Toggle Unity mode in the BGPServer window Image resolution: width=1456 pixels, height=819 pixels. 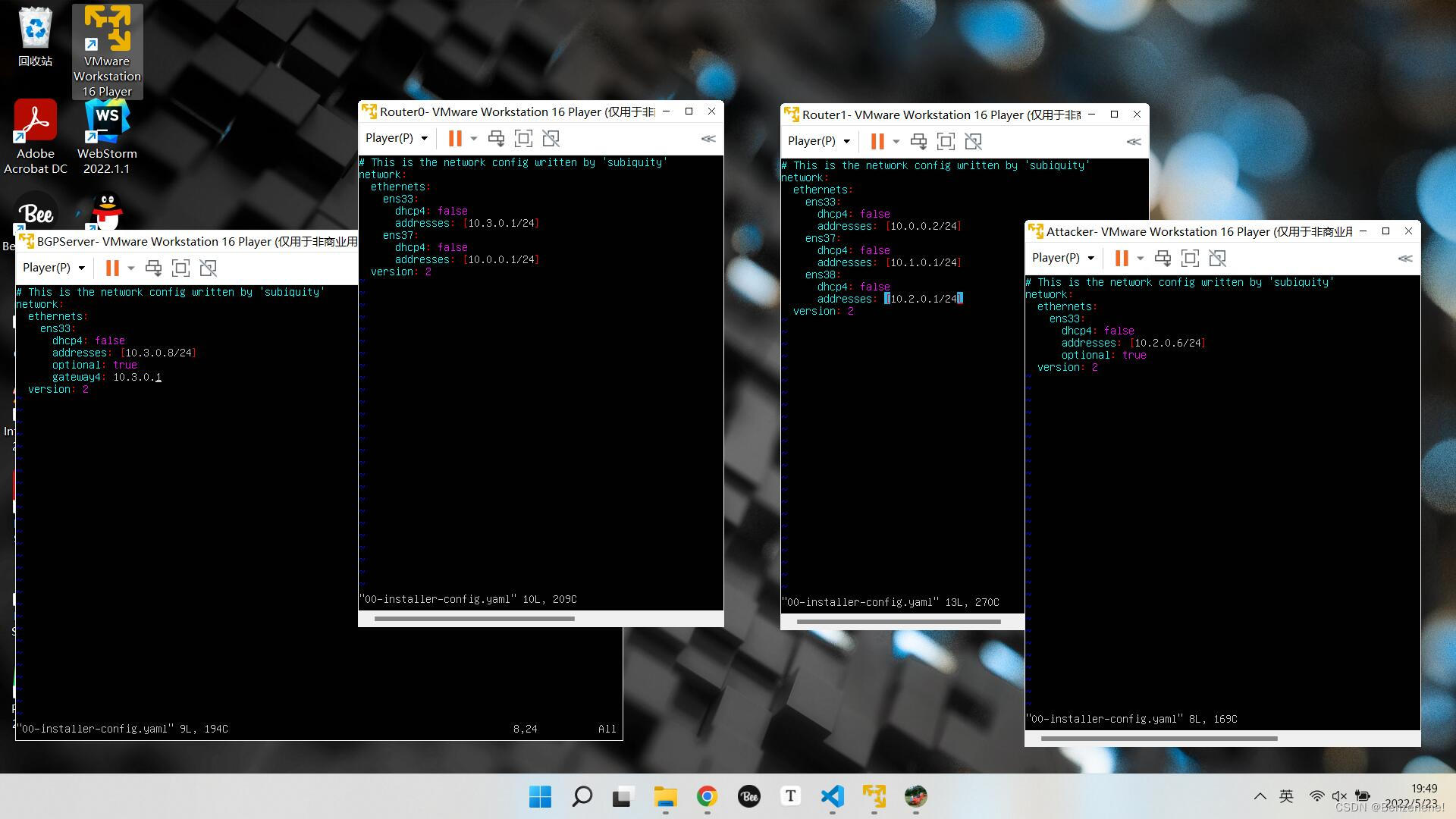(x=209, y=268)
